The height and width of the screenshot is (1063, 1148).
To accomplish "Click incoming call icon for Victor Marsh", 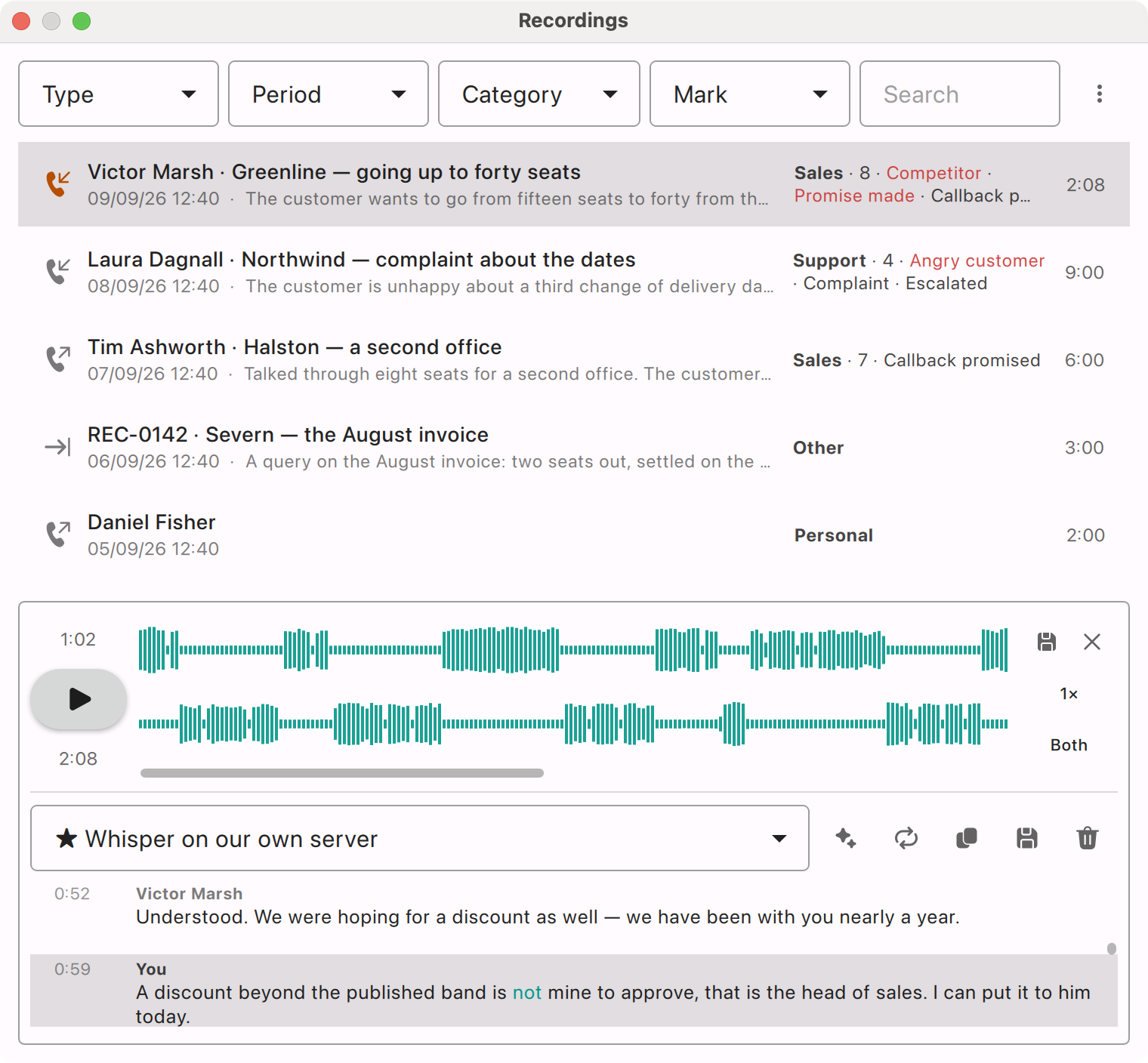I will pos(58,183).
